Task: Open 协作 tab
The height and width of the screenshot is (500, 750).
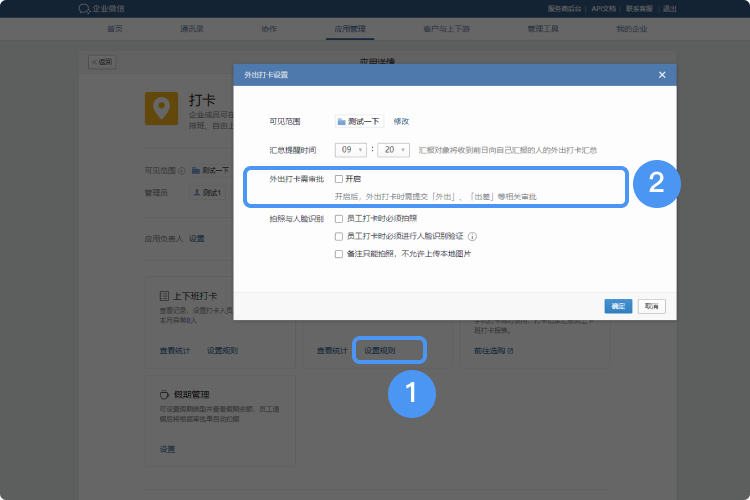Action: tap(269, 29)
